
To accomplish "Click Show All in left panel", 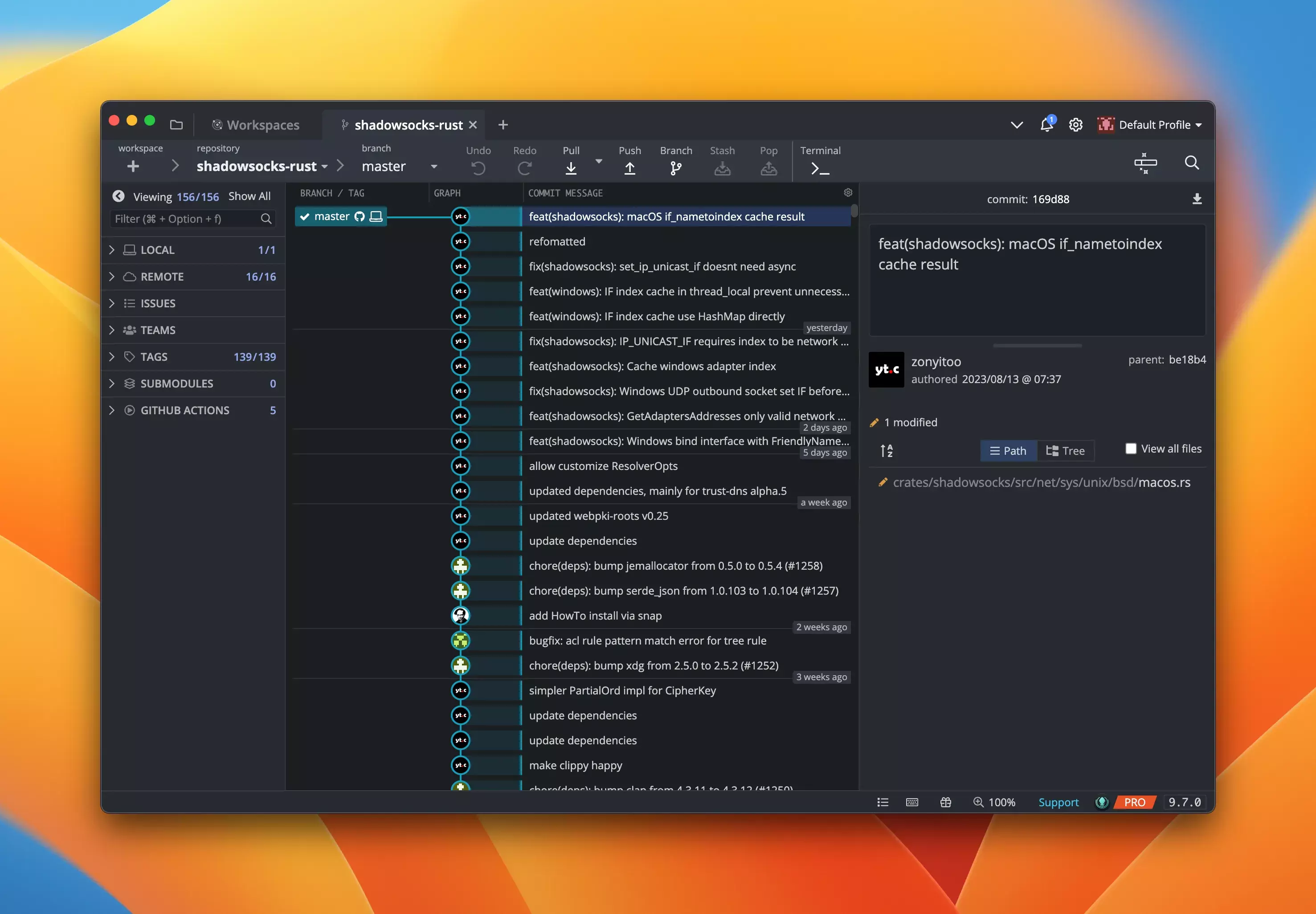I will tap(249, 196).
